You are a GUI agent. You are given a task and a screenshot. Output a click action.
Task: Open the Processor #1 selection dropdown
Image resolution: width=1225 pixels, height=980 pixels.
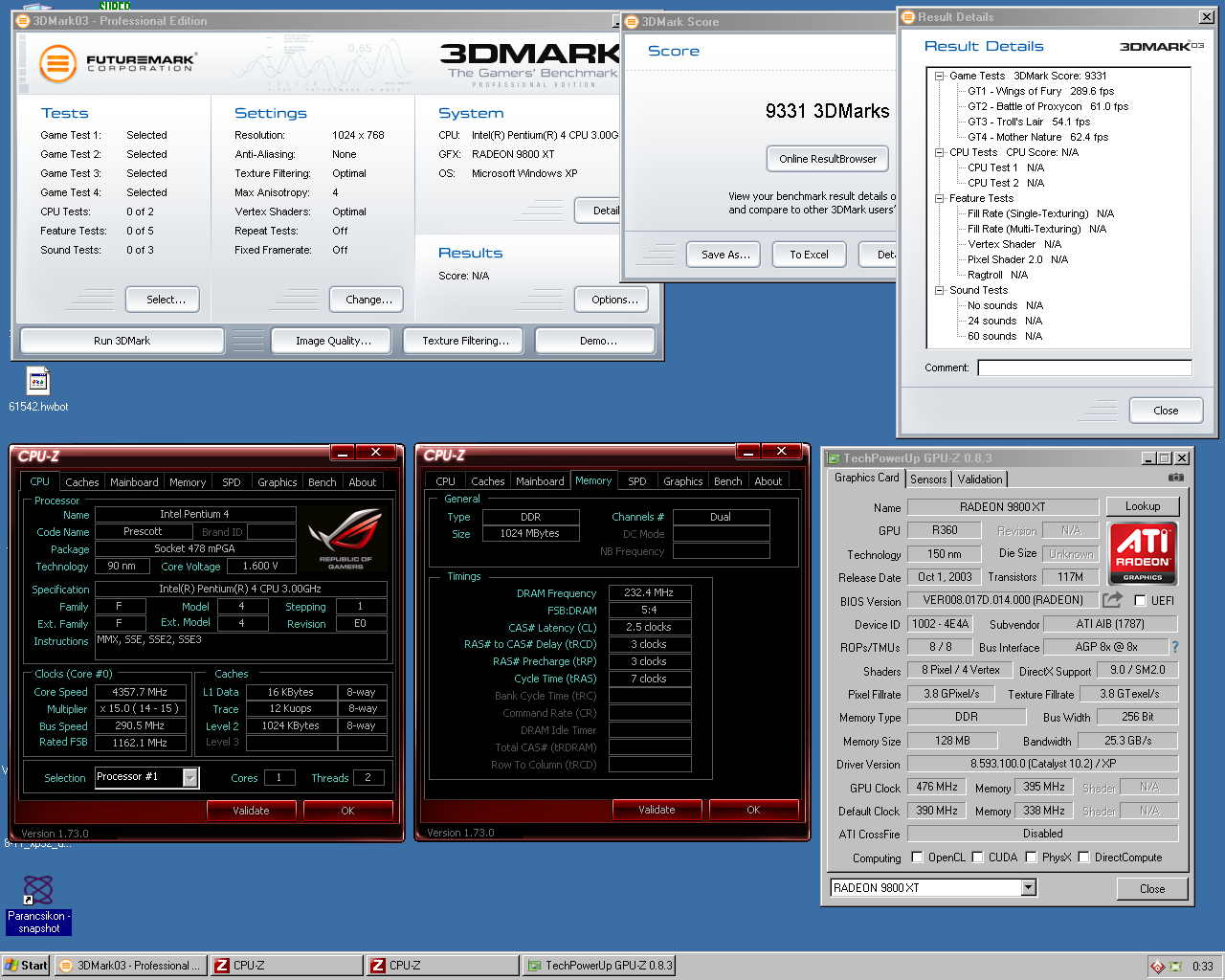click(189, 777)
